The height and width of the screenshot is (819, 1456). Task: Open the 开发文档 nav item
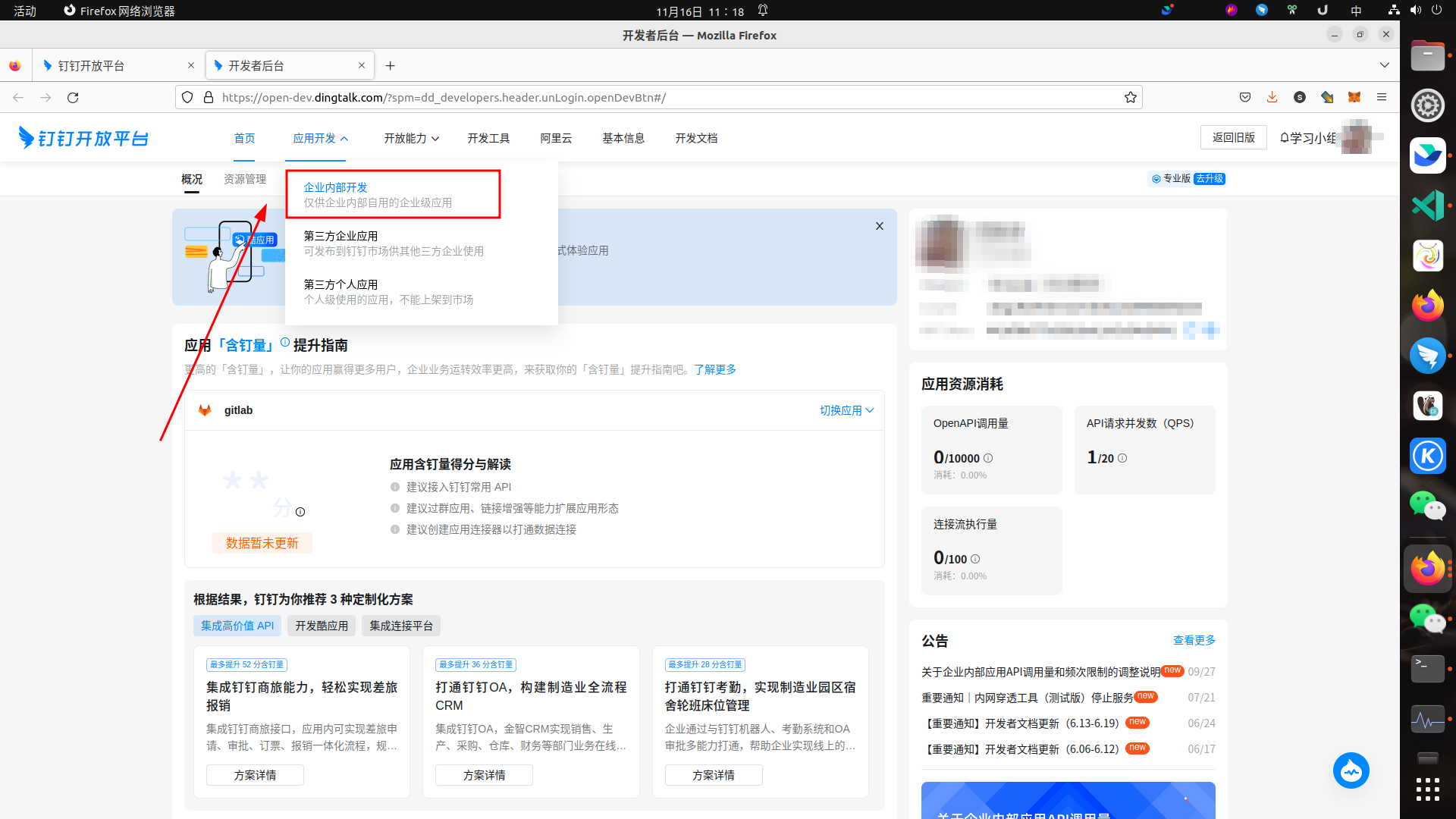(x=696, y=138)
